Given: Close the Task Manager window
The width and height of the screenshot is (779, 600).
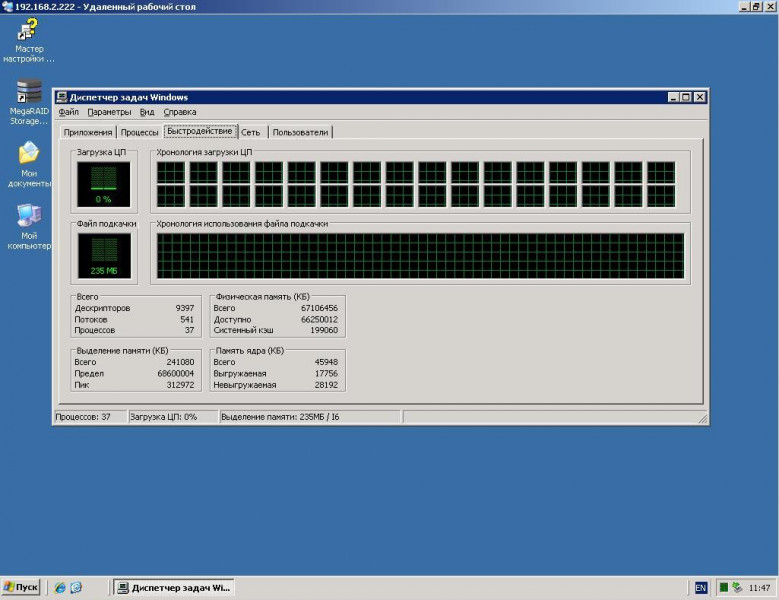Looking at the screenshot, I should pyautogui.click(x=700, y=97).
